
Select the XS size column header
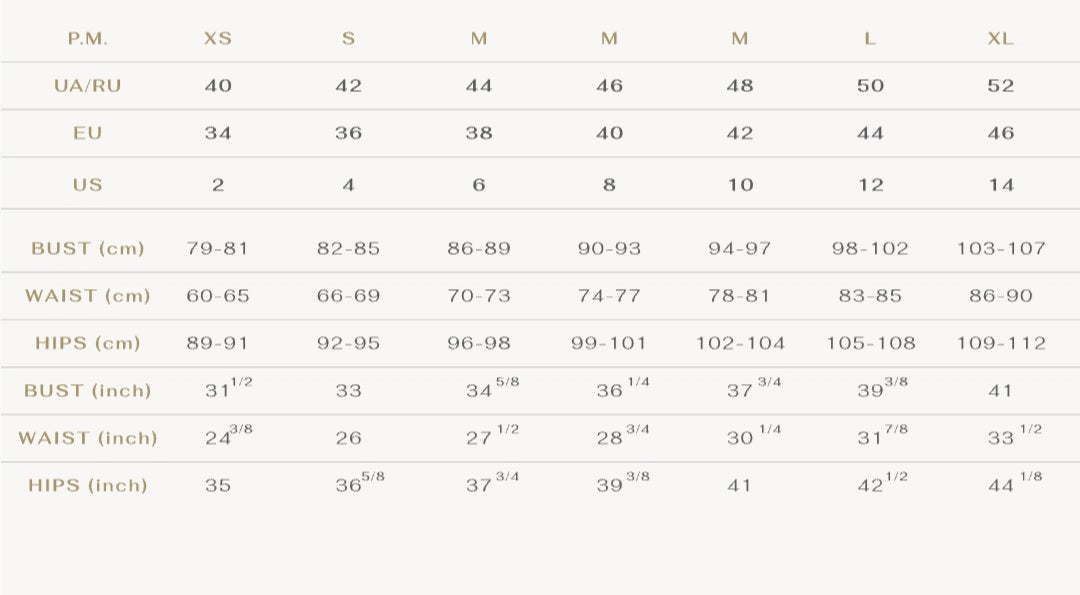[x=218, y=39]
